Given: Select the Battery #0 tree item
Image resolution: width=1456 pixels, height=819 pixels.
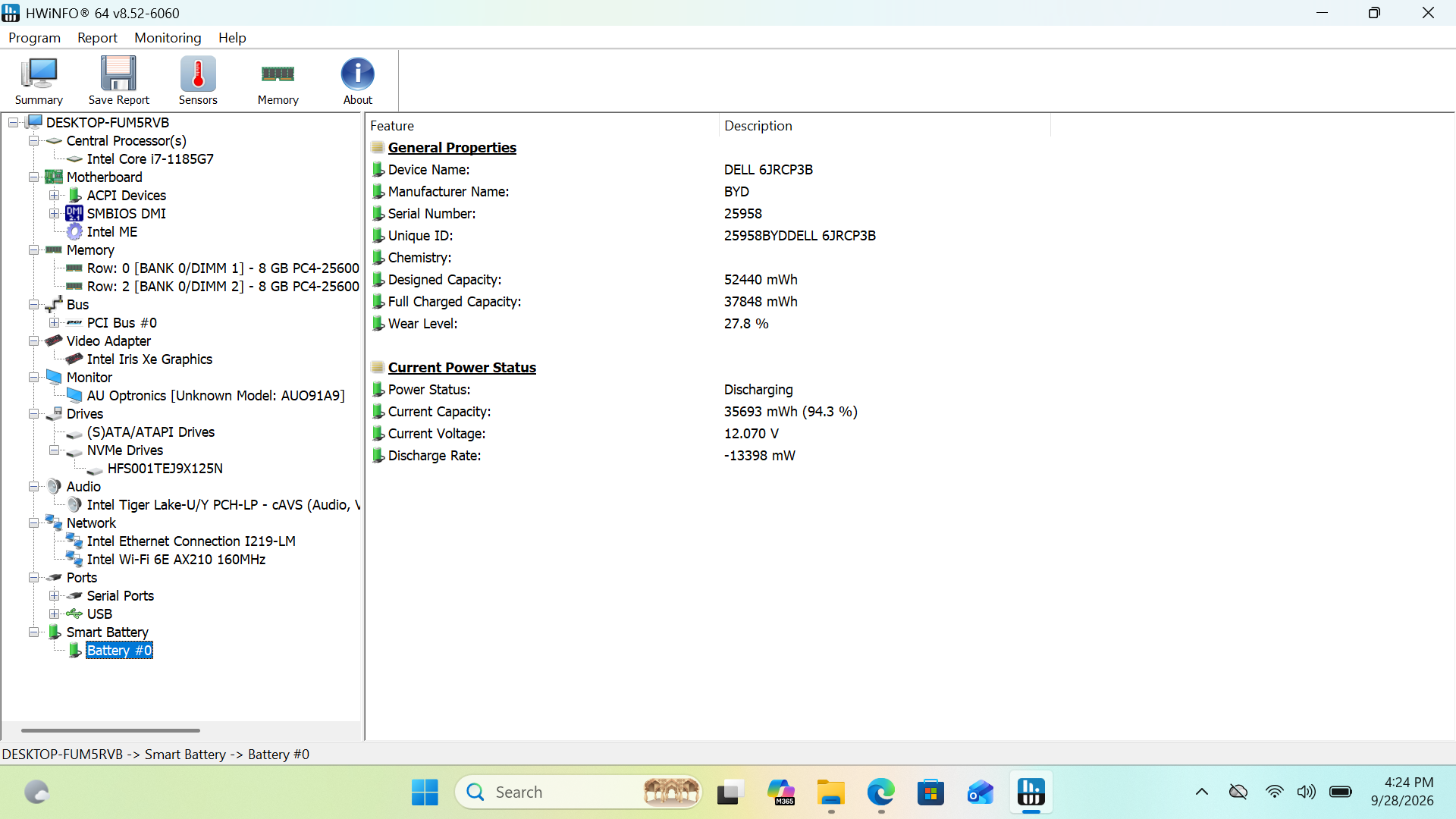Looking at the screenshot, I should [x=119, y=651].
